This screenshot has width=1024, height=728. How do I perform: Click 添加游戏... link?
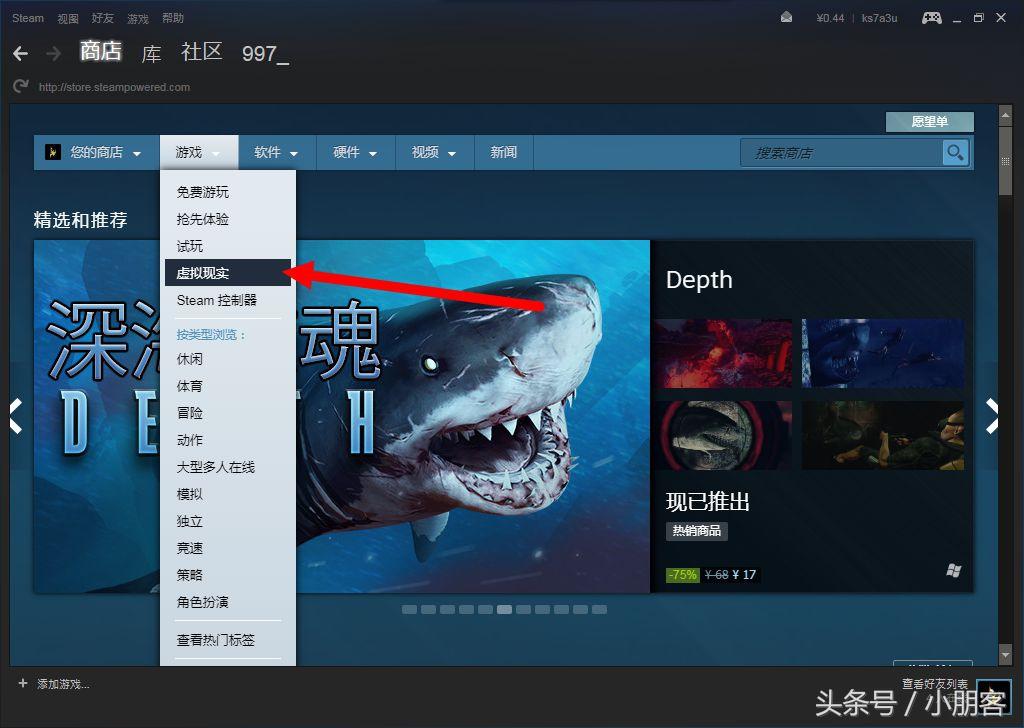click(x=63, y=684)
